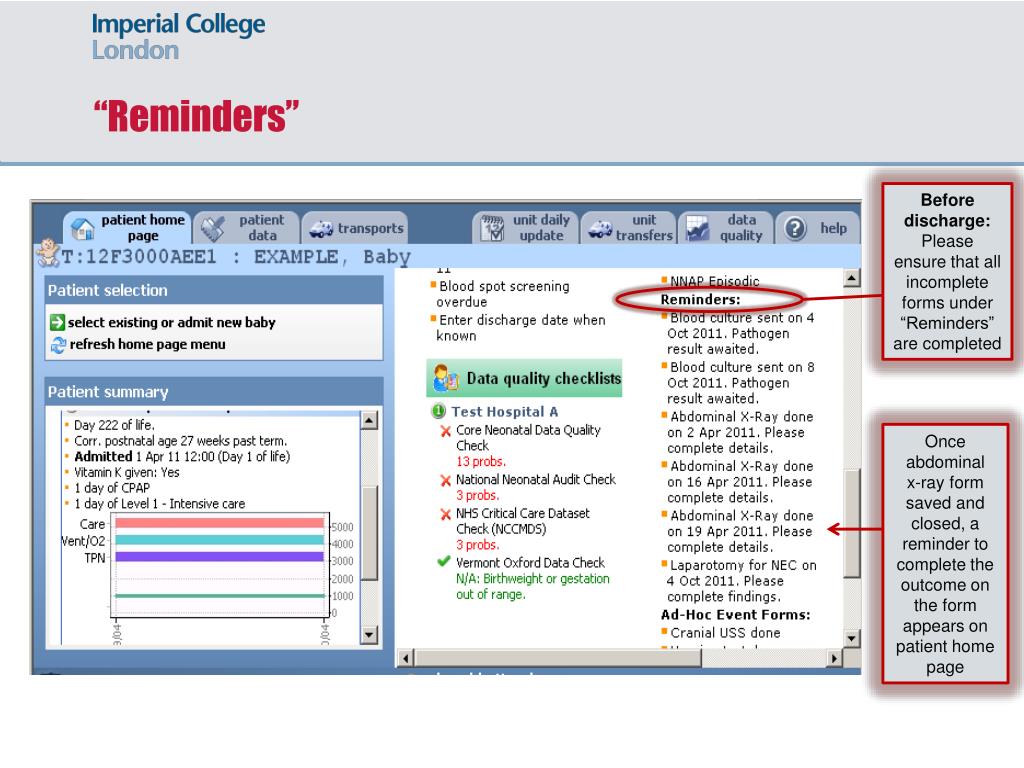Click the ambulance icon on unit transfers

point(600,229)
